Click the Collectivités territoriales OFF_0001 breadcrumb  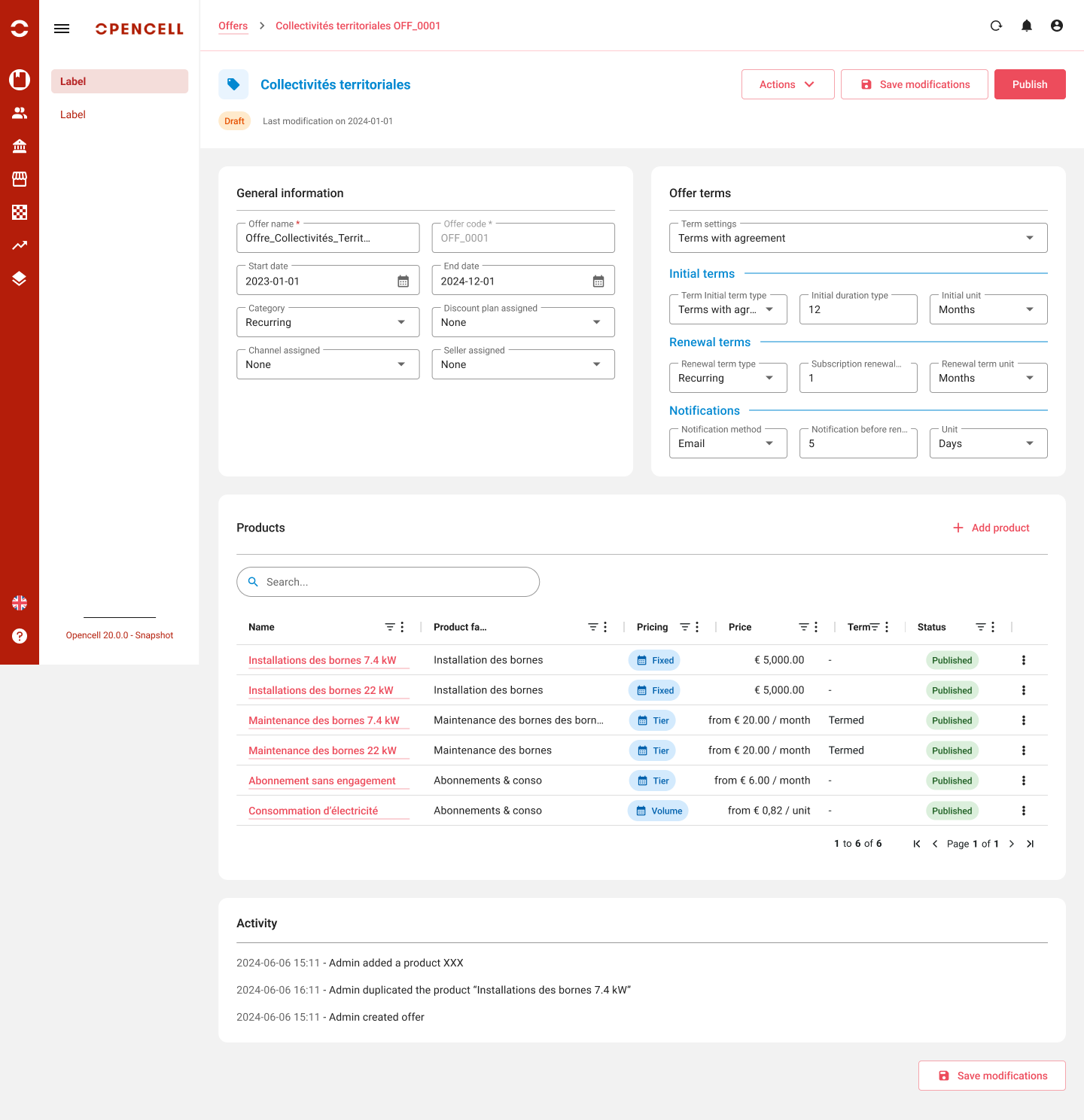point(358,26)
